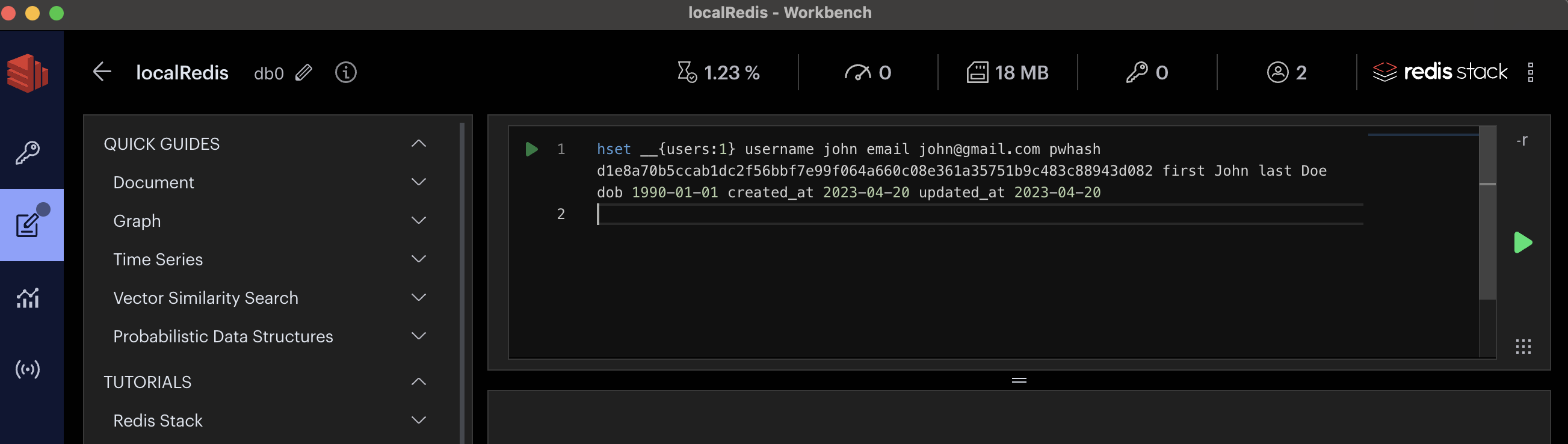The image size is (1568, 444).
Task: Toggle the -r raw mode button
Action: tap(1521, 141)
